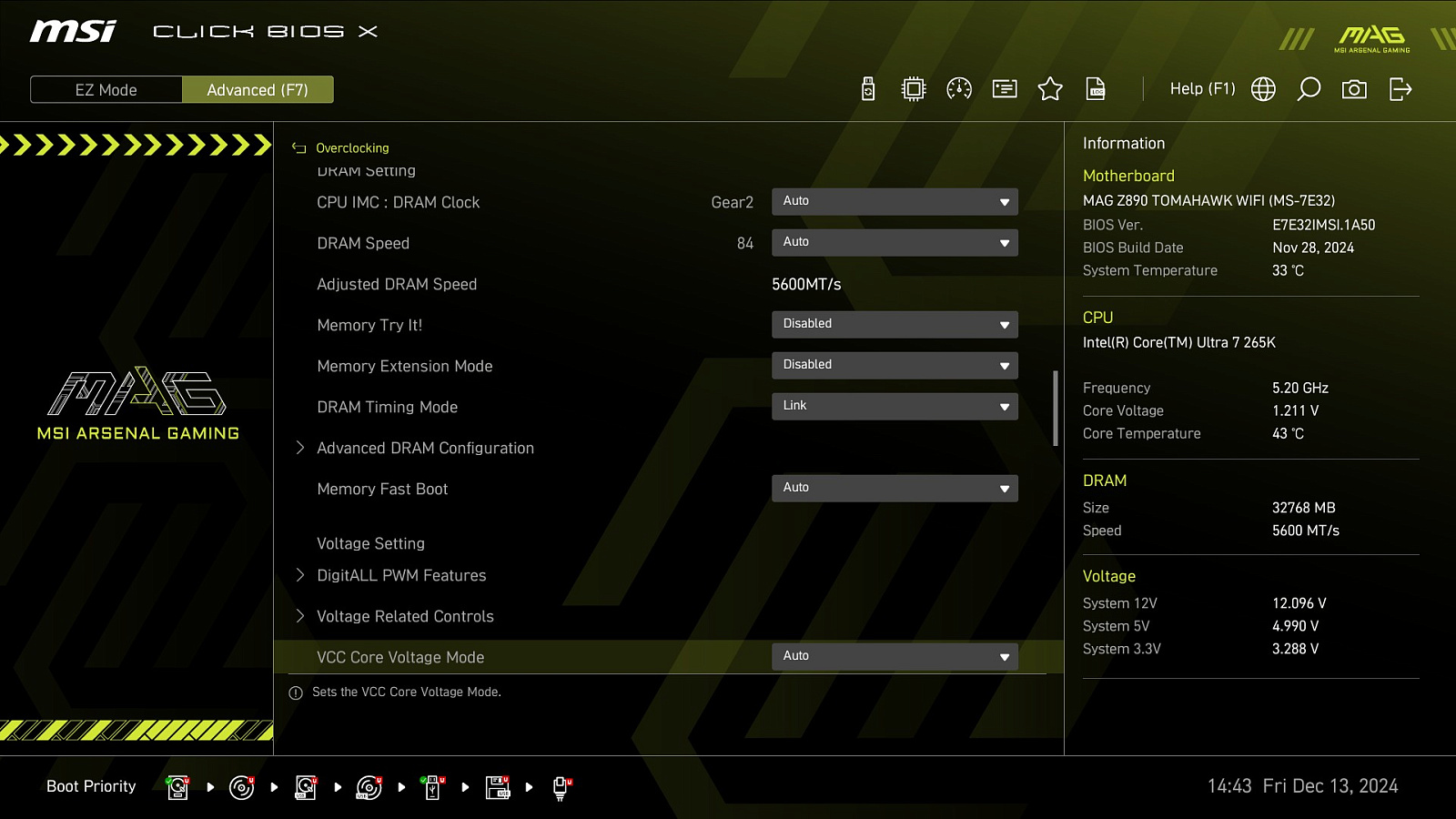Click the Gear2 value text
This screenshot has width=1456, height=819.
pyautogui.click(x=733, y=202)
